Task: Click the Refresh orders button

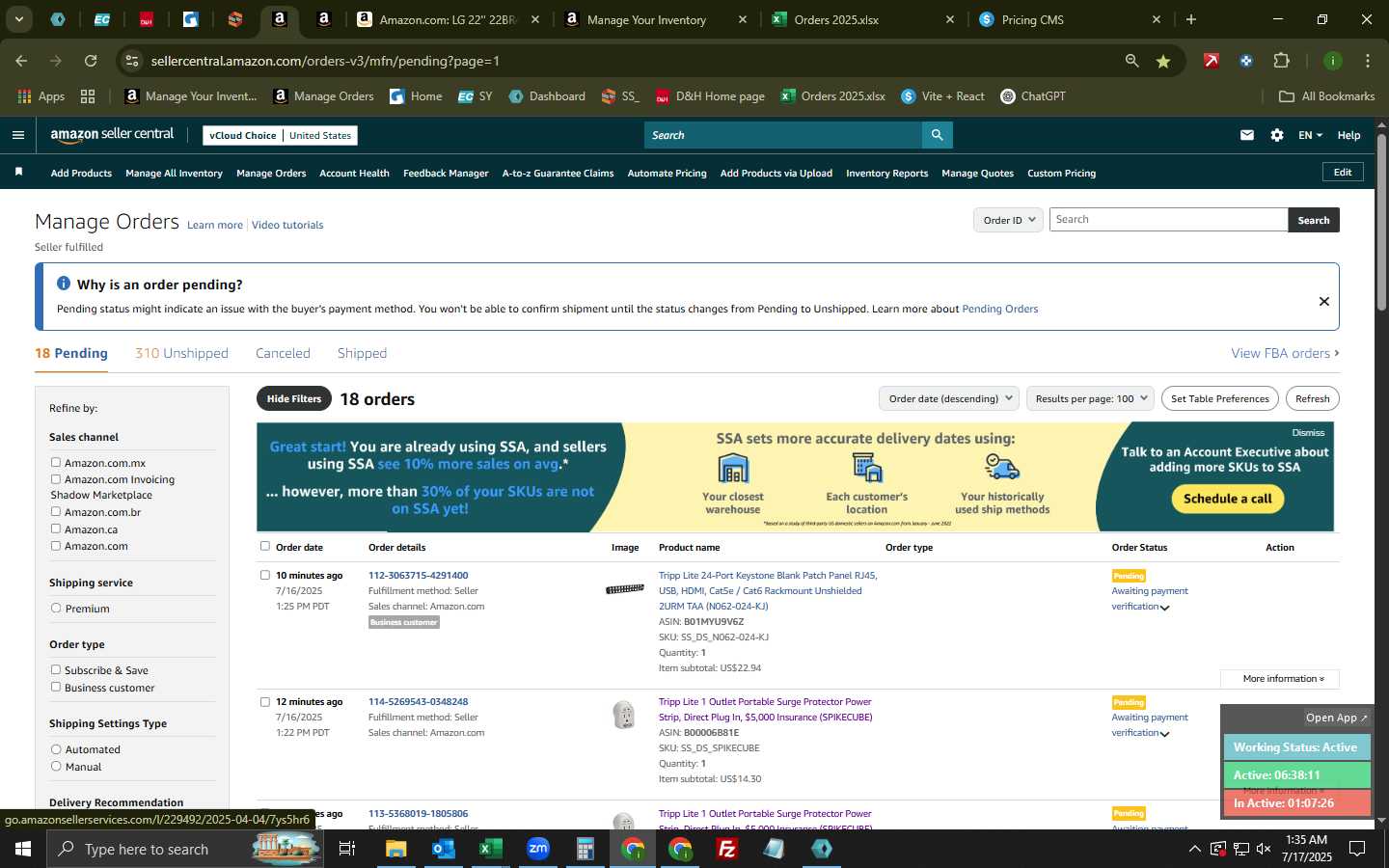Action: tap(1312, 398)
